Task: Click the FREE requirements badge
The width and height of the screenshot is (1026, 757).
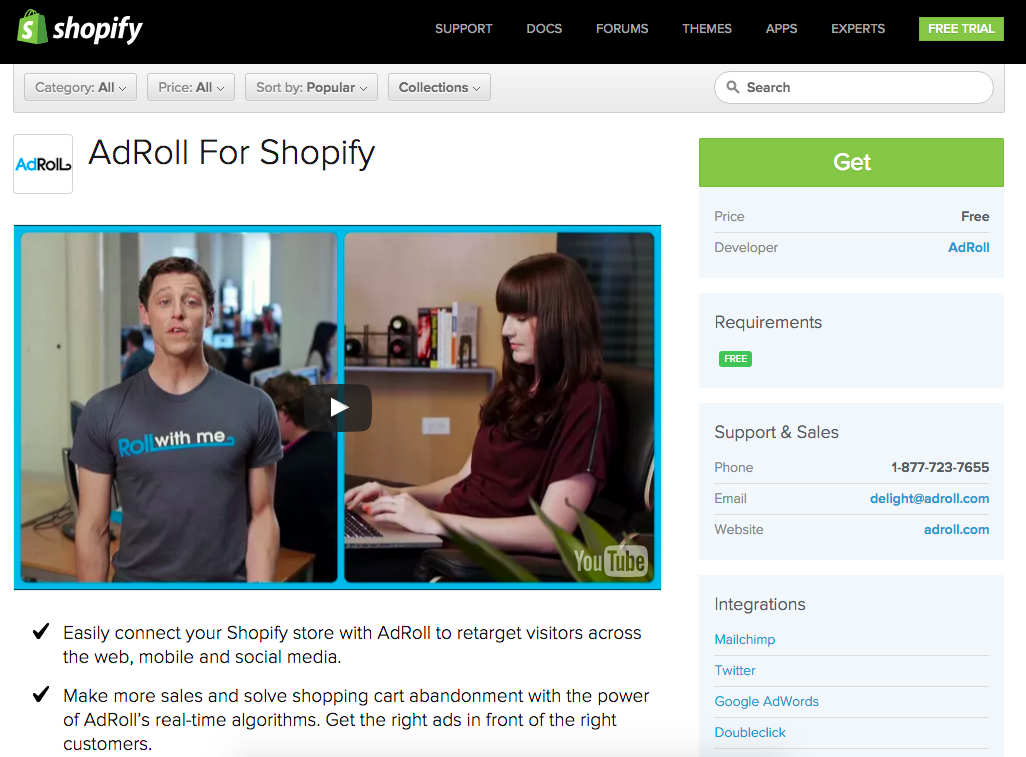Action: (735, 359)
